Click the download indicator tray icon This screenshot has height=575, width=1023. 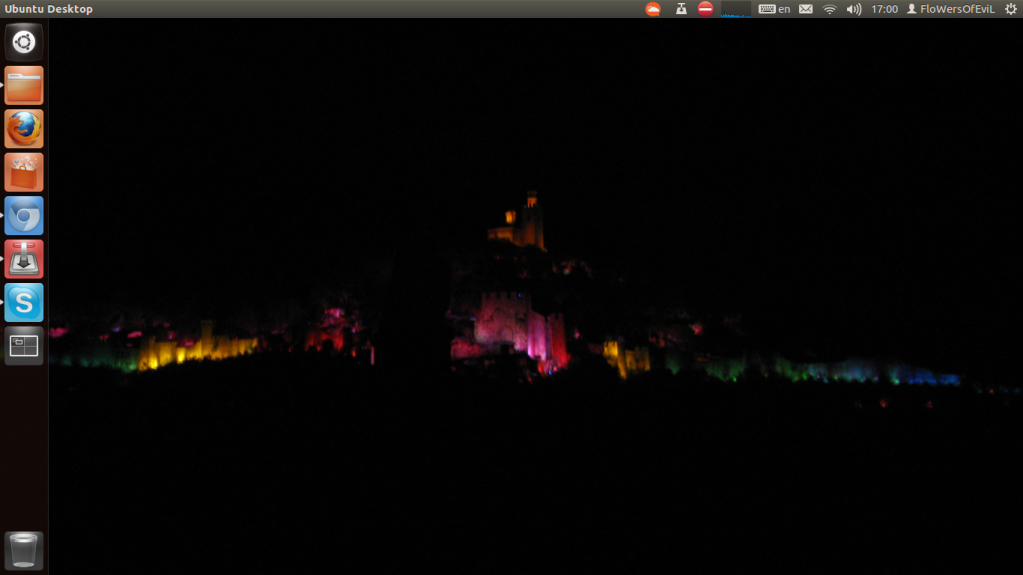[681, 9]
